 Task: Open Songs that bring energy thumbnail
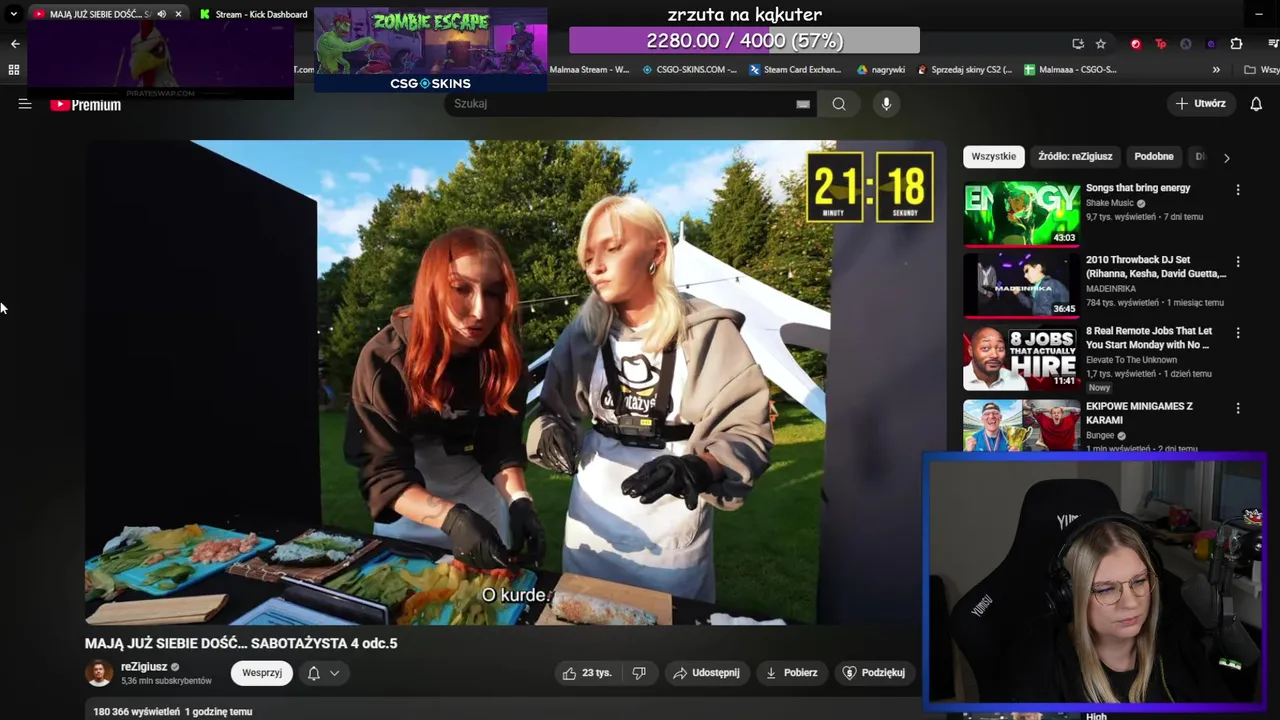coord(1021,213)
